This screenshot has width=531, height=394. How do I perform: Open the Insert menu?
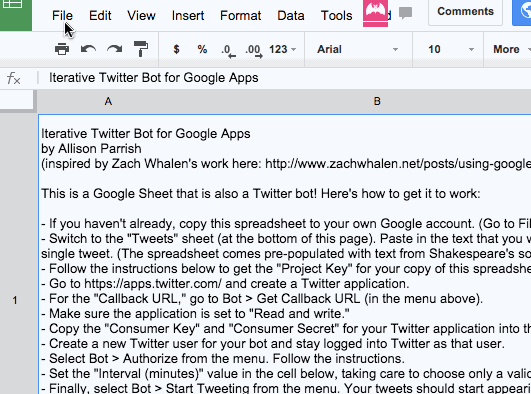[188, 16]
